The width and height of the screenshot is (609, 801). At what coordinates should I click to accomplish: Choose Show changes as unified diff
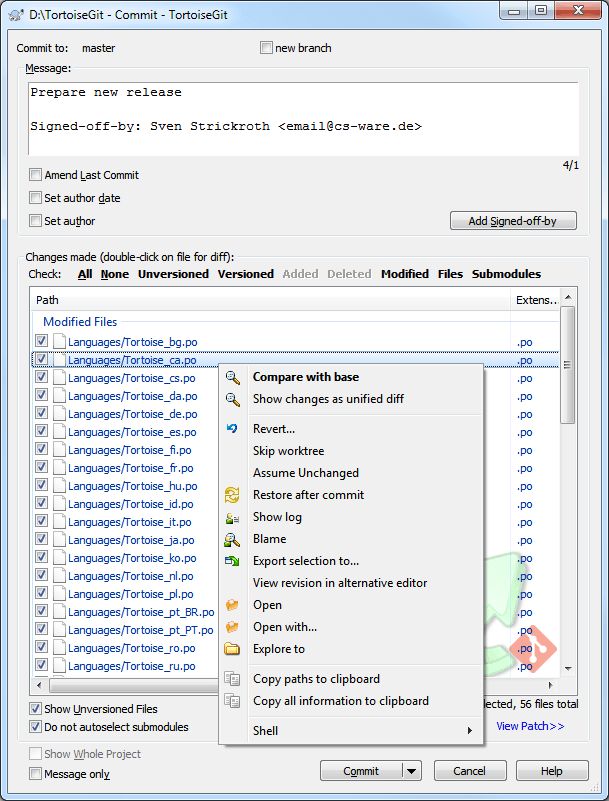[x=328, y=399]
